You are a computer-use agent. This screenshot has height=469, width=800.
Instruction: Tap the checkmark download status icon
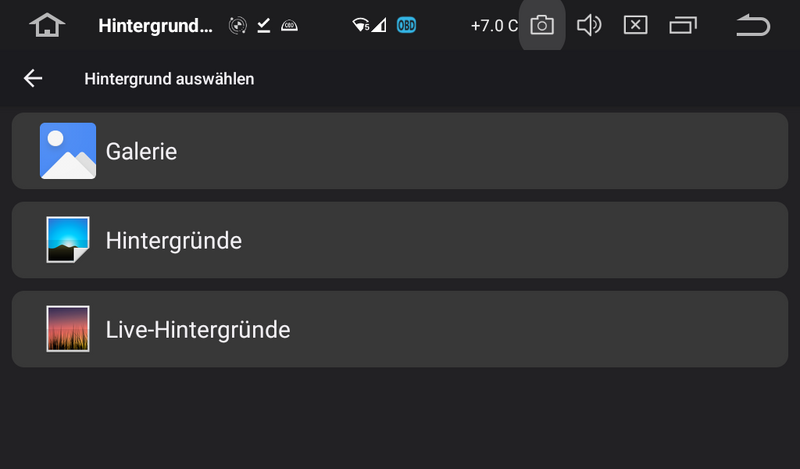click(x=264, y=26)
